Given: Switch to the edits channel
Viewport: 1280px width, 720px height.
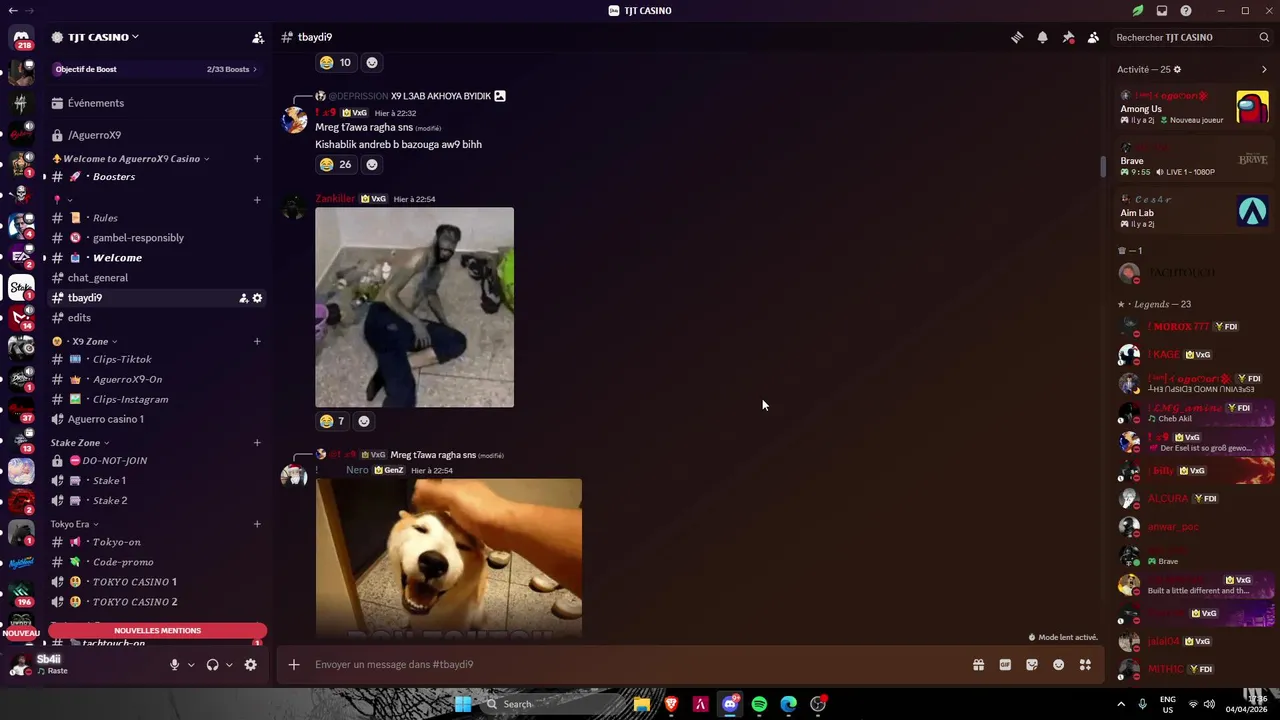Looking at the screenshot, I should (157, 318).
